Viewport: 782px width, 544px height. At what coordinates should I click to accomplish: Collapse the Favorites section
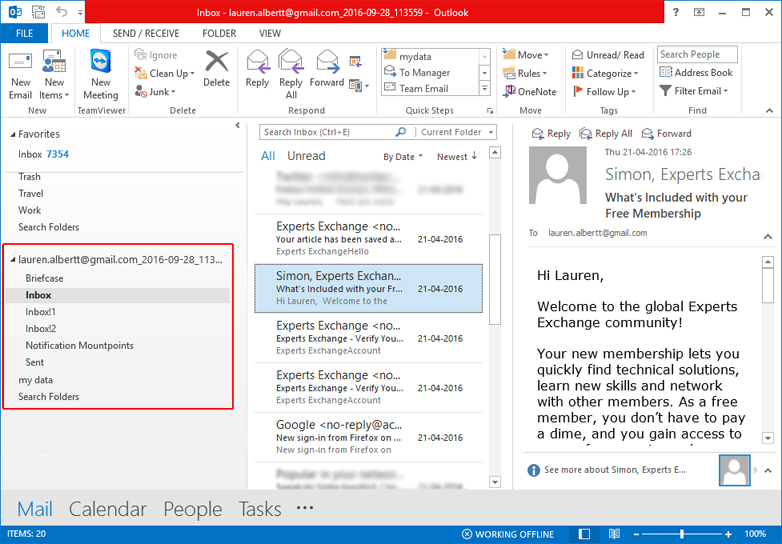[x=13, y=135]
